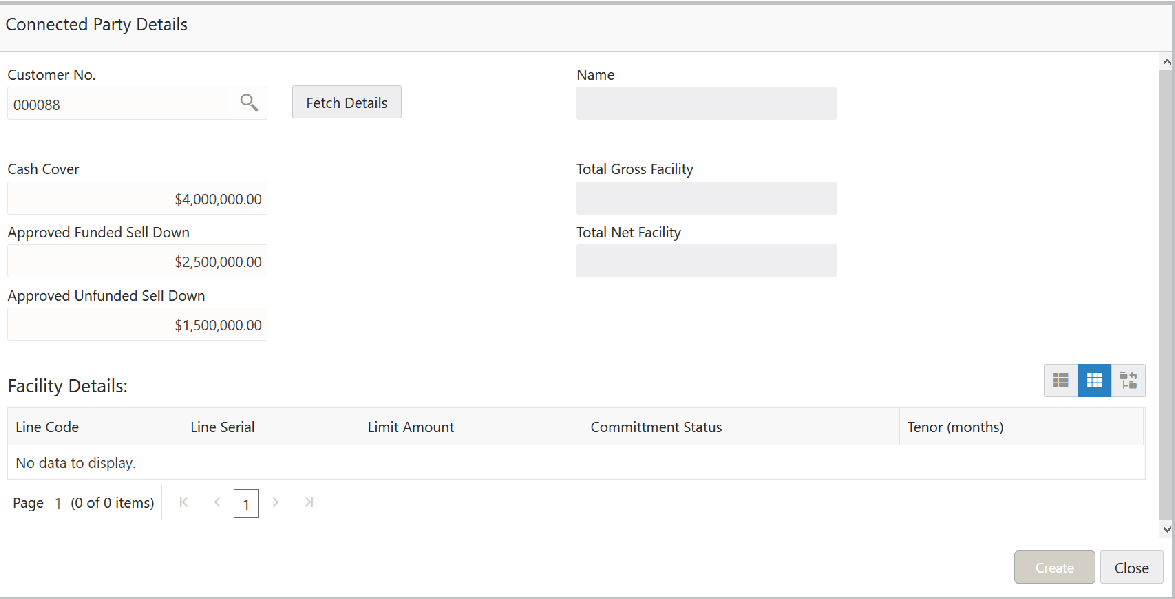The width and height of the screenshot is (1175, 599).
Task: Close the Connected Party Details dialog
Action: tap(1132, 568)
